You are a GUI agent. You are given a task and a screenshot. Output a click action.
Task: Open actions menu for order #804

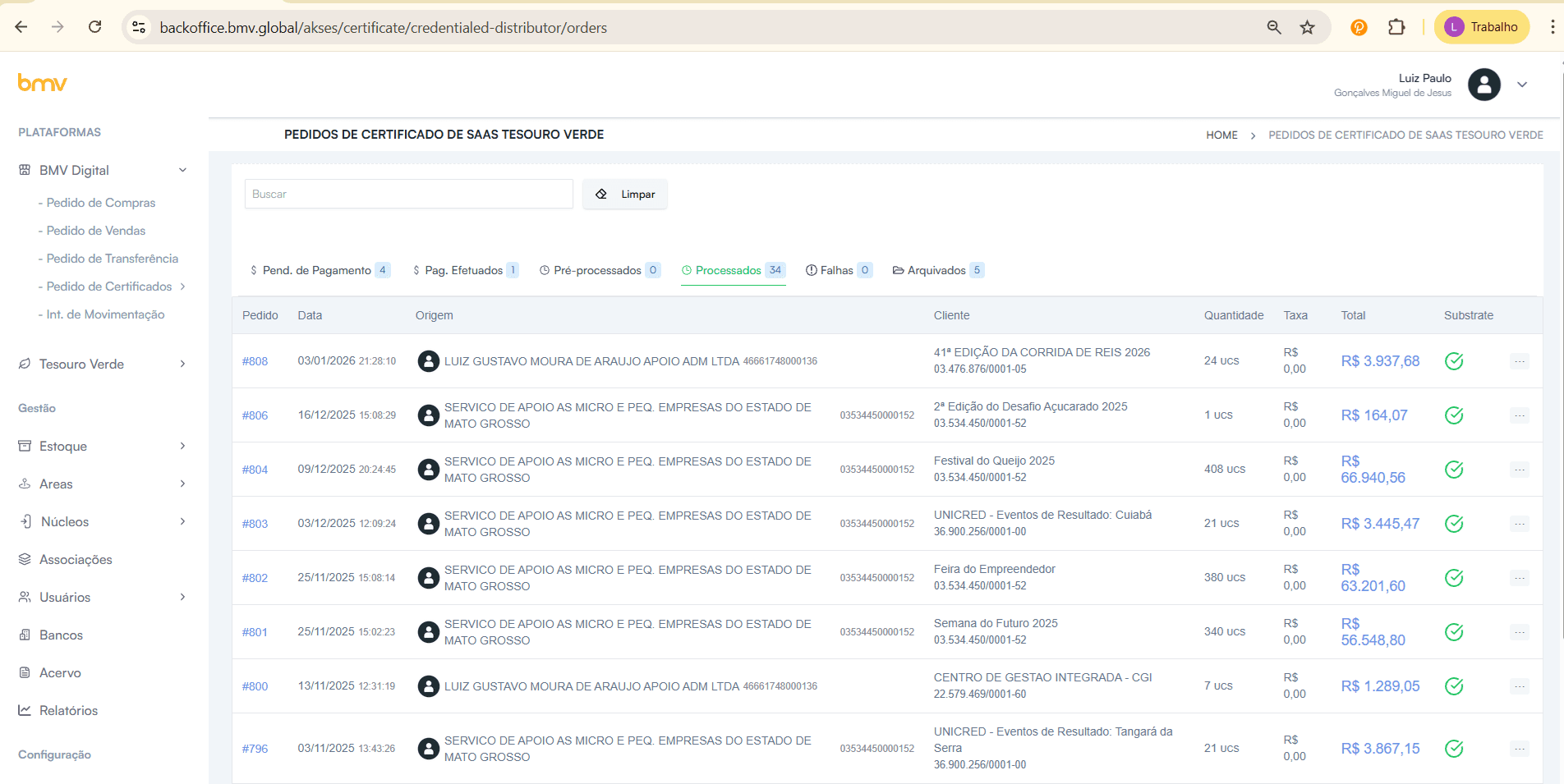pos(1520,470)
